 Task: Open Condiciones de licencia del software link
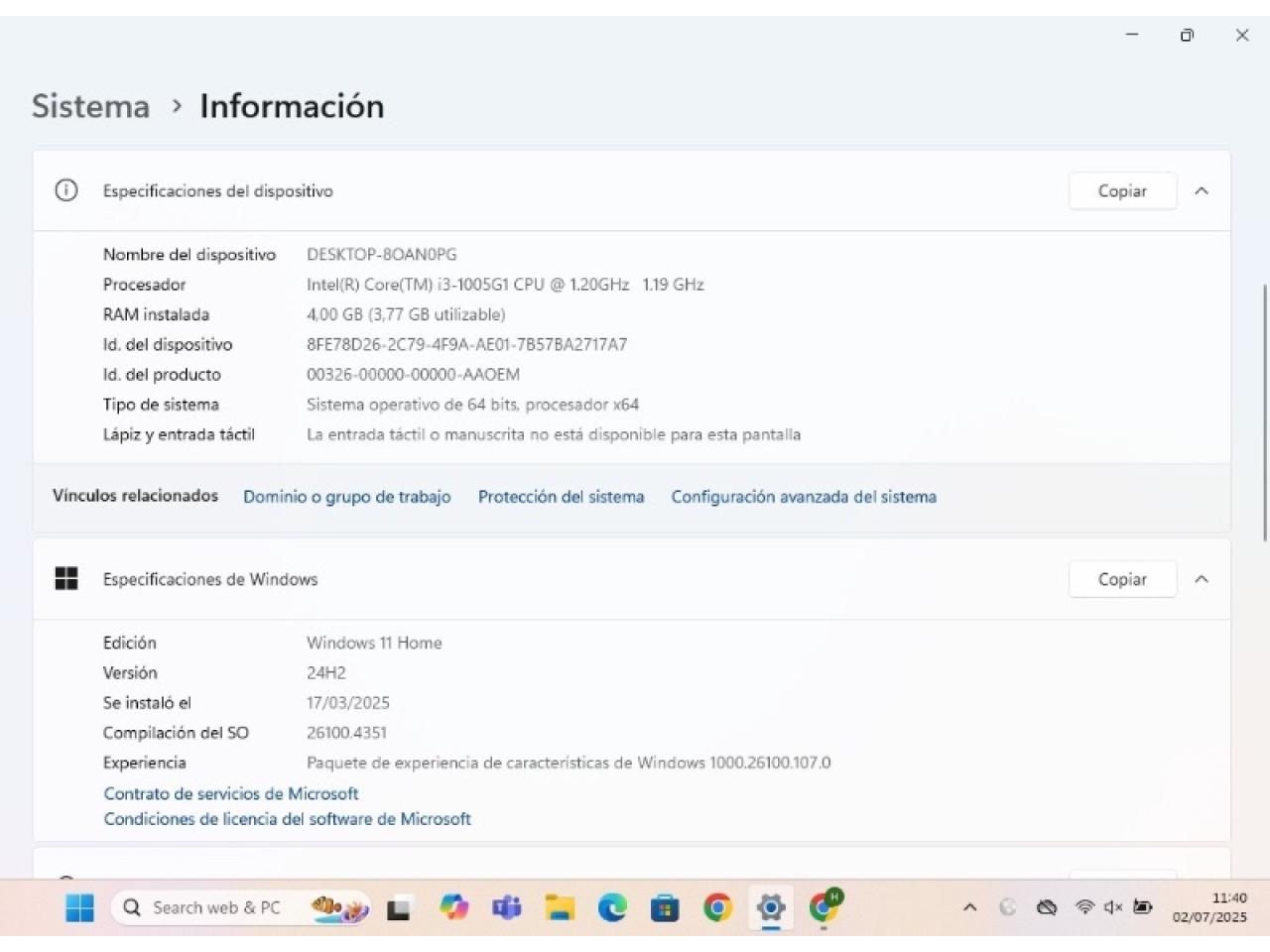288,819
